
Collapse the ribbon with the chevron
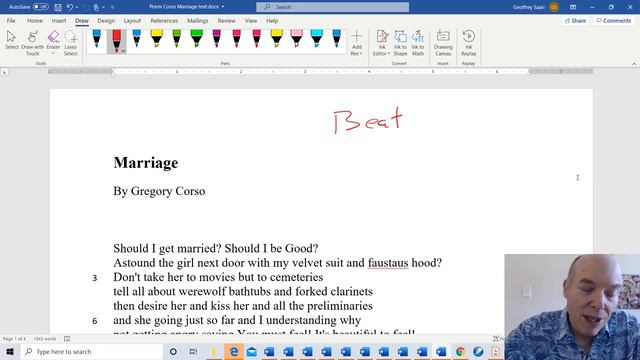[634, 64]
